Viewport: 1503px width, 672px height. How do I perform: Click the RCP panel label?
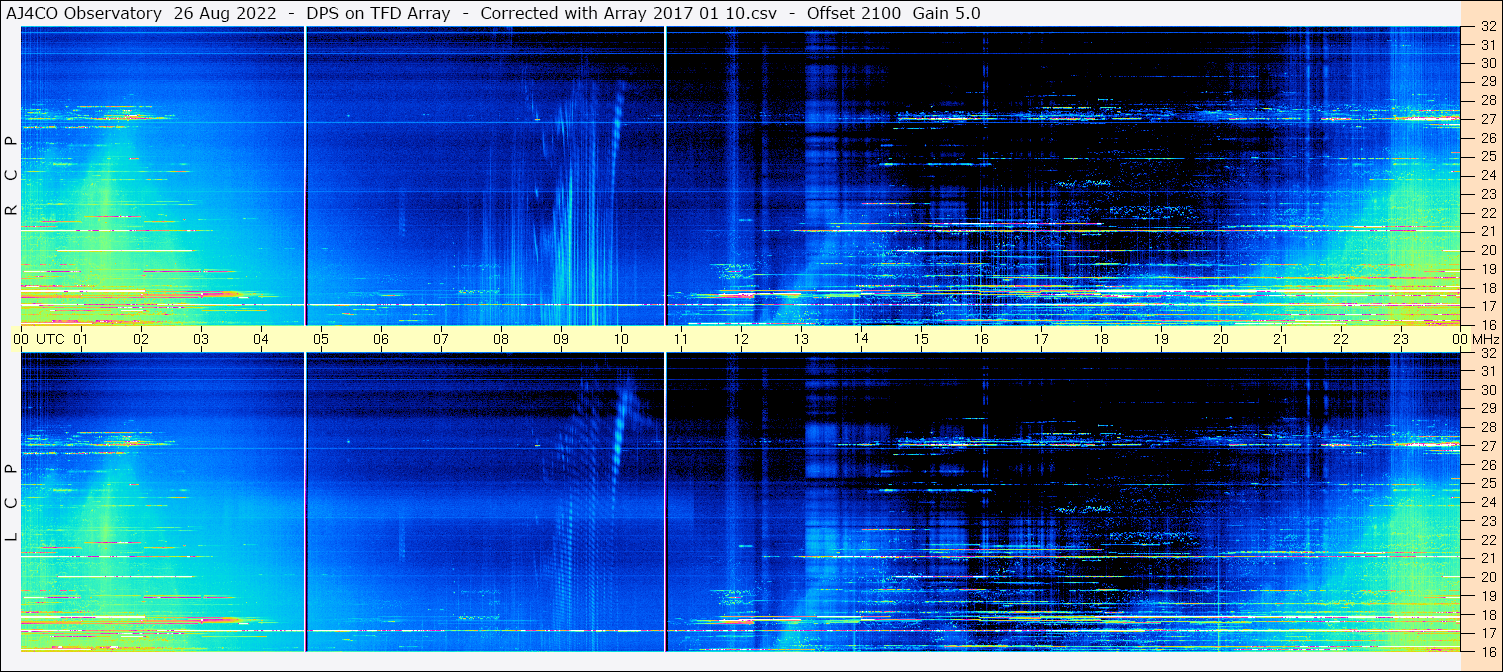click(x=11, y=175)
